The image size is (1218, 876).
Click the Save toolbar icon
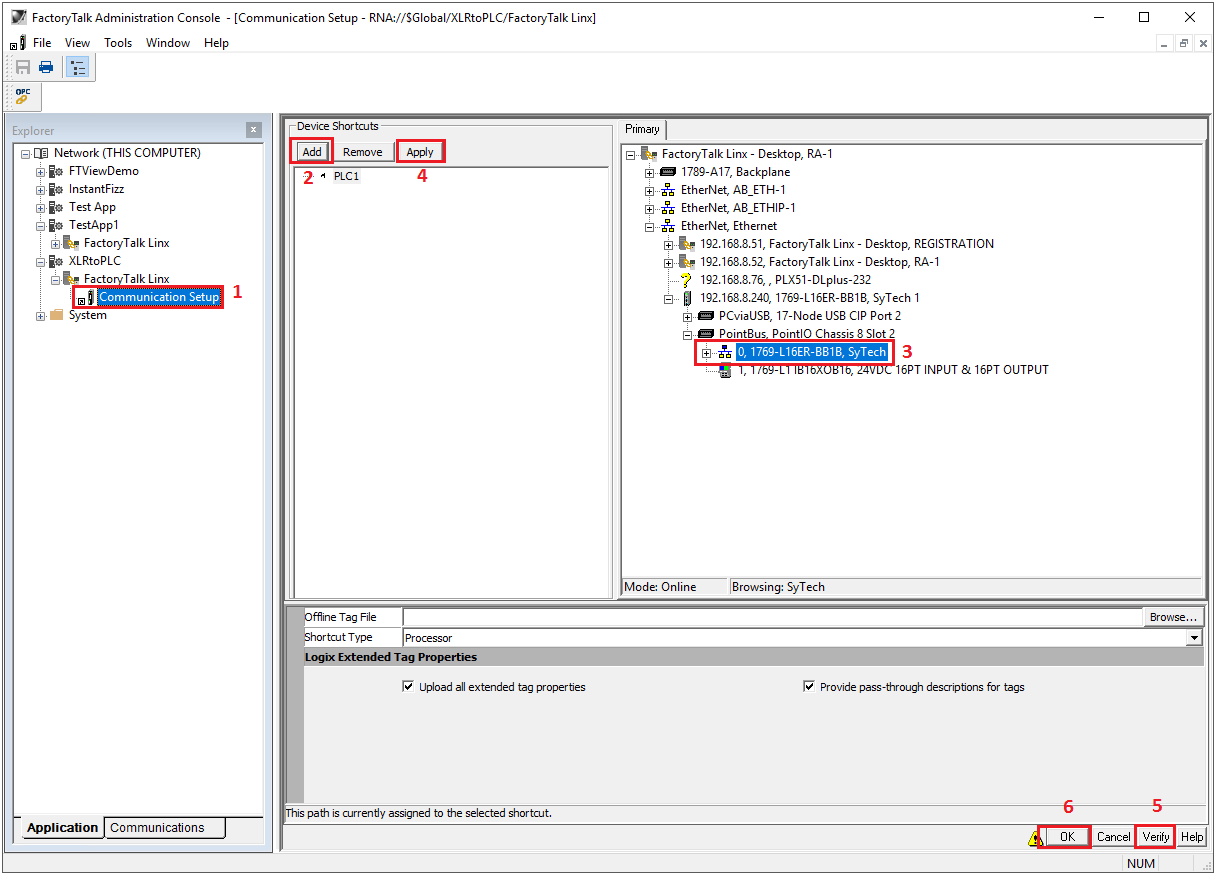[x=23, y=67]
